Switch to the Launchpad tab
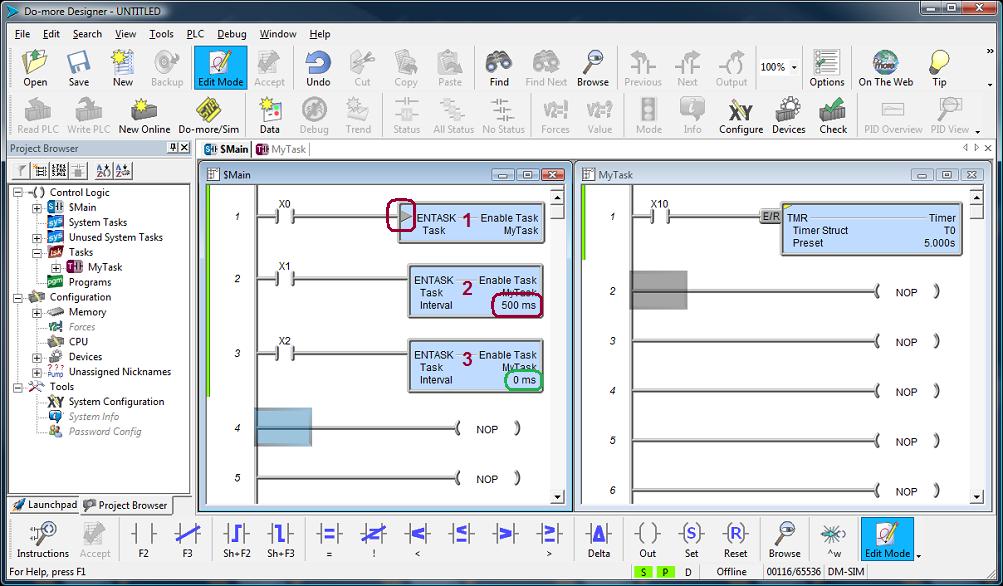Screen dimensions: 1003x586 (x=44, y=505)
